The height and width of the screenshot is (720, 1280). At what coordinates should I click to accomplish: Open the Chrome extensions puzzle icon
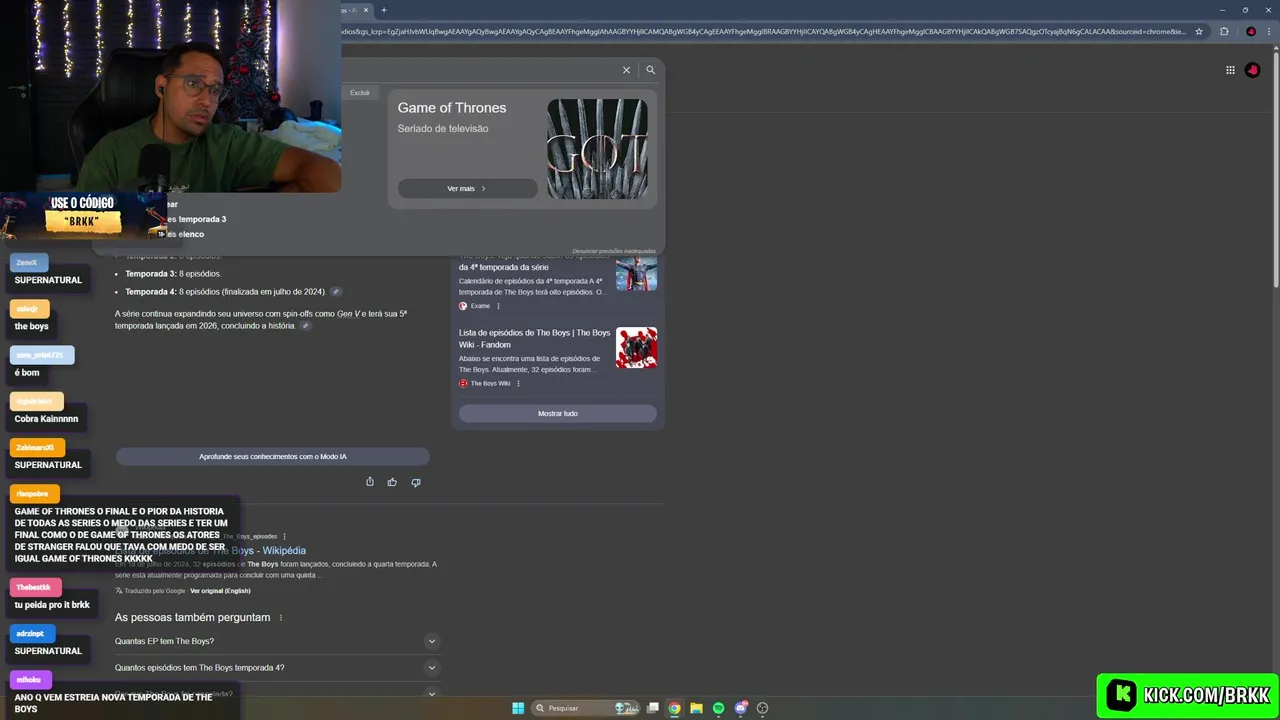coord(1224,31)
